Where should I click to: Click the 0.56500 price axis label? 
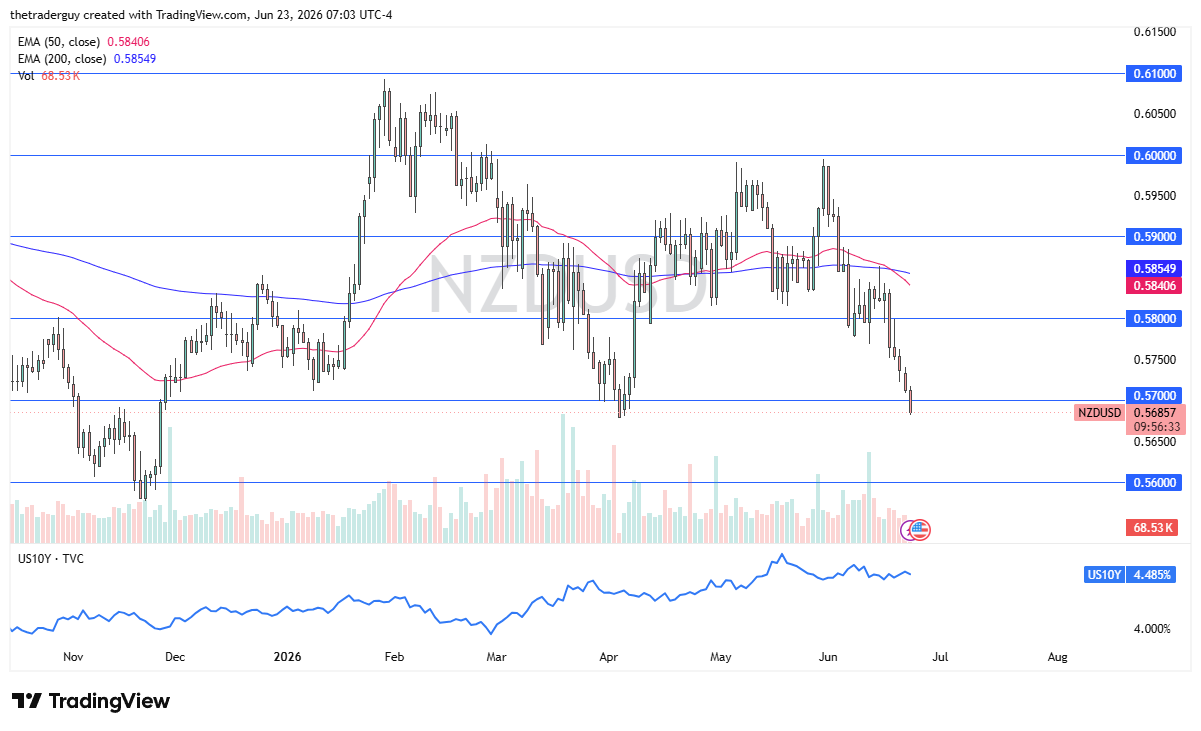coord(1156,441)
